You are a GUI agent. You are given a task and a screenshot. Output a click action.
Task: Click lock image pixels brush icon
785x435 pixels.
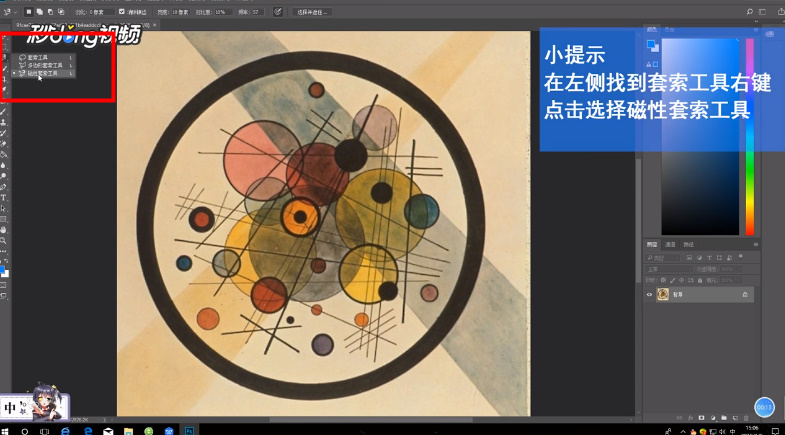tap(673, 280)
